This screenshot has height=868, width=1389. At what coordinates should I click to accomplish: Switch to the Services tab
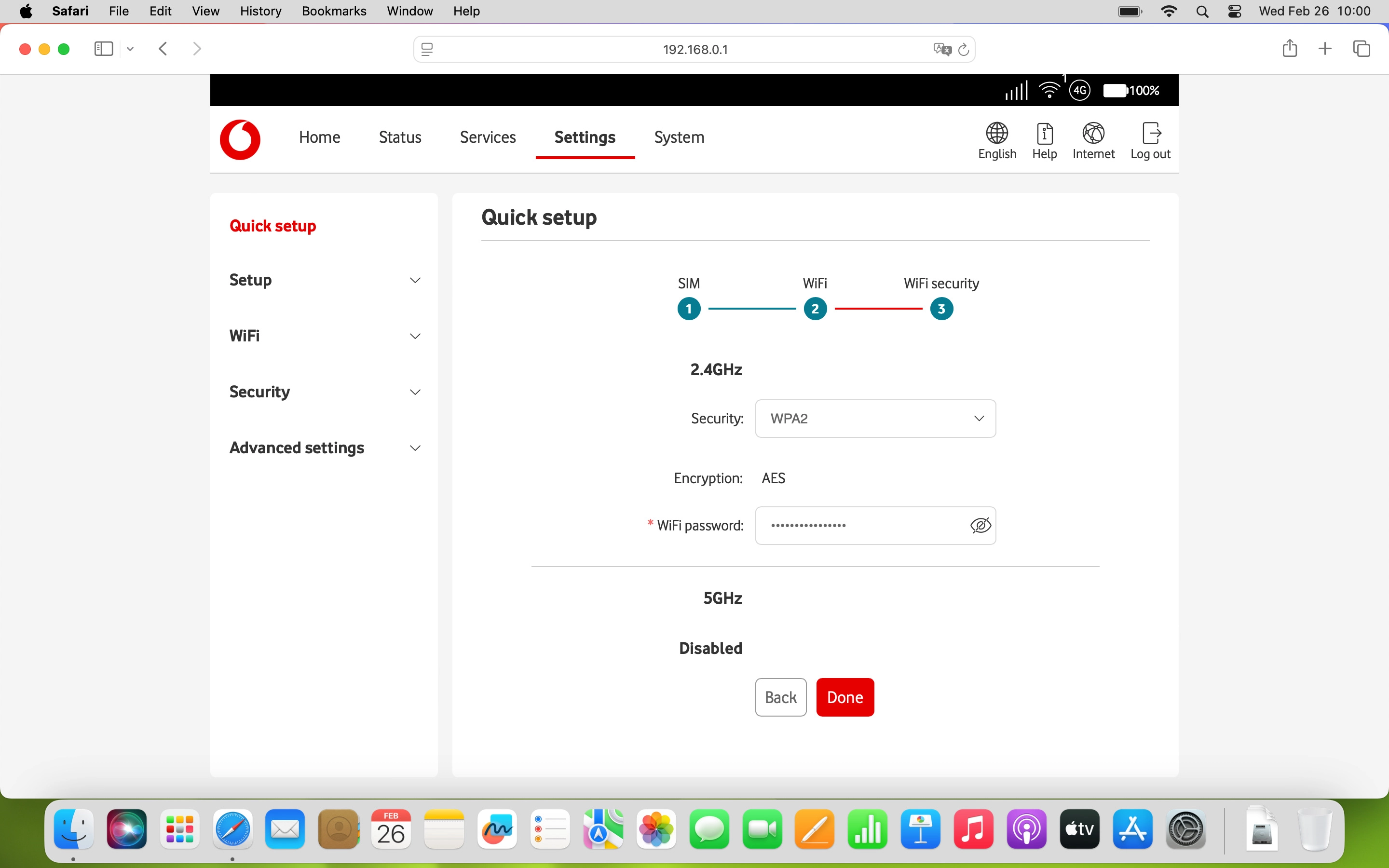(x=487, y=137)
